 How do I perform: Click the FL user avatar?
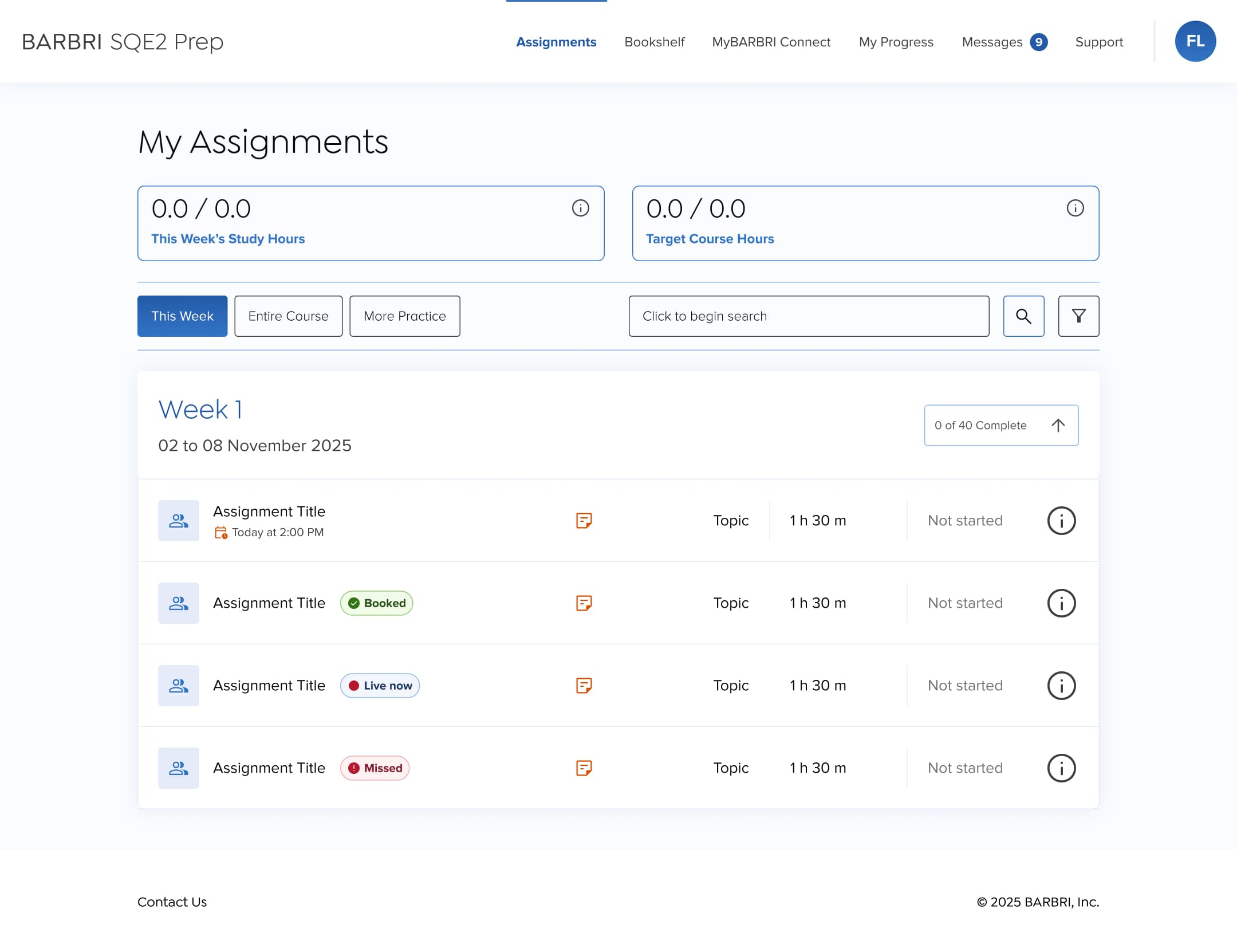coord(1195,41)
